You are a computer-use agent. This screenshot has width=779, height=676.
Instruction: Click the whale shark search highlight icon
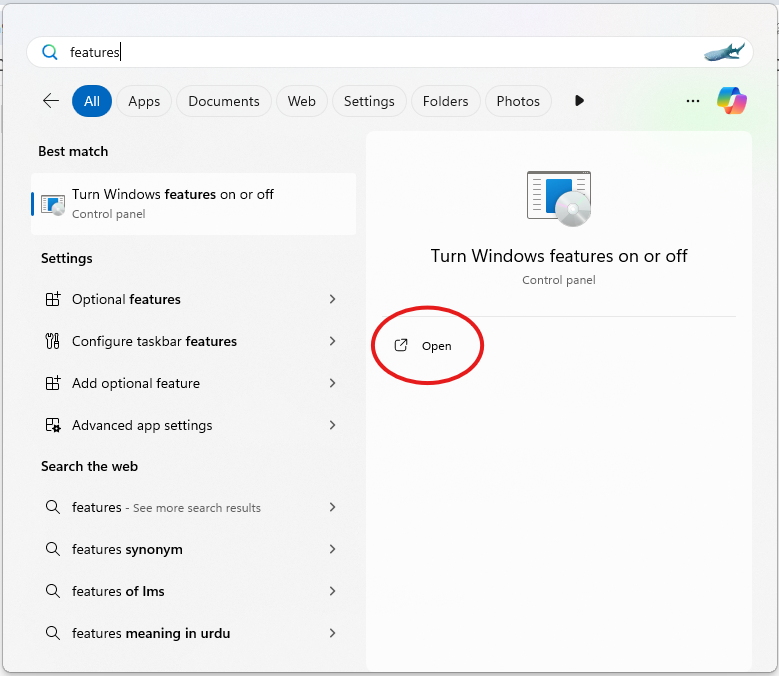[724, 52]
